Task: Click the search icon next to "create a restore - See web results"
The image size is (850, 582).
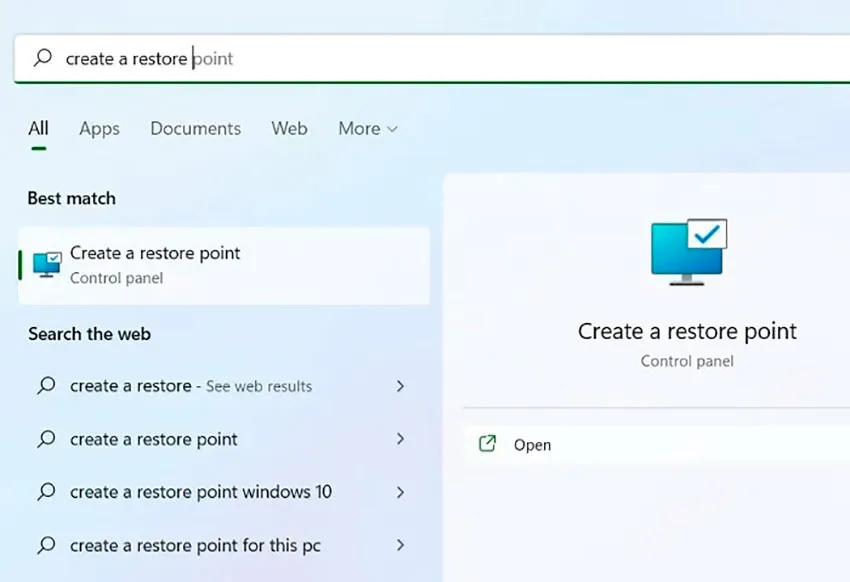Action: (x=46, y=386)
